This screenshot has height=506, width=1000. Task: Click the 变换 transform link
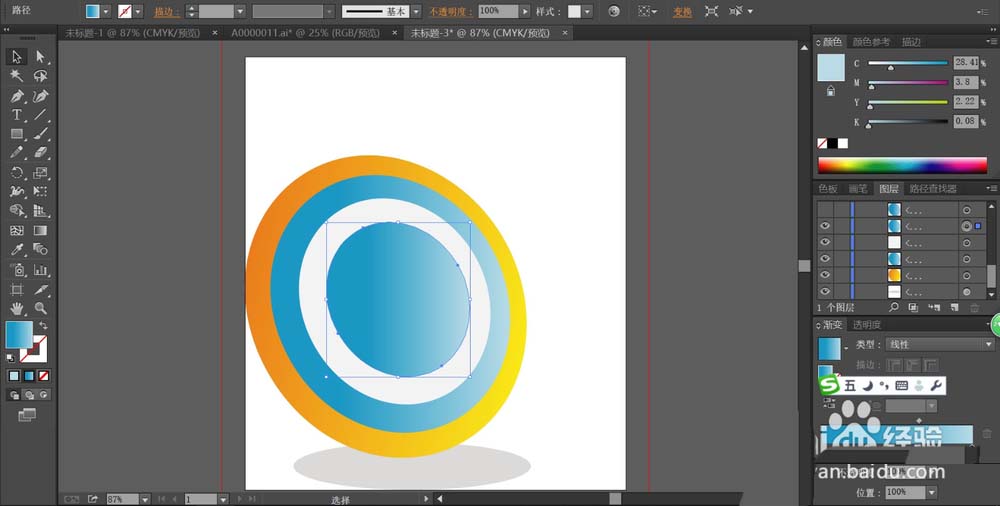coord(682,11)
